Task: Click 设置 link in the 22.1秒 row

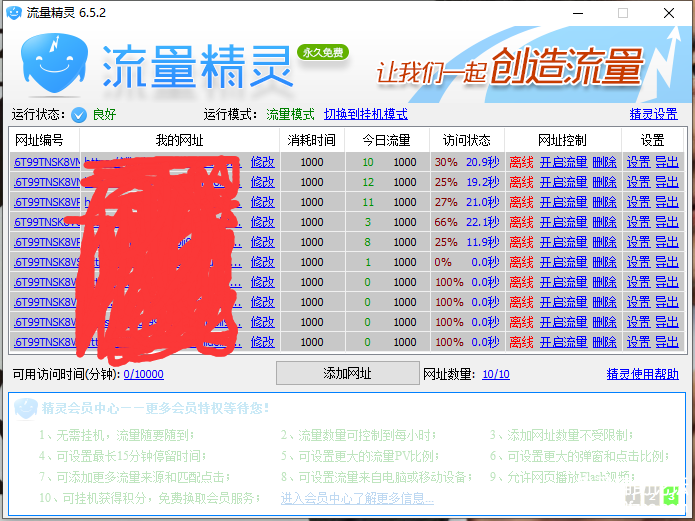Action: click(x=638, y=222)
